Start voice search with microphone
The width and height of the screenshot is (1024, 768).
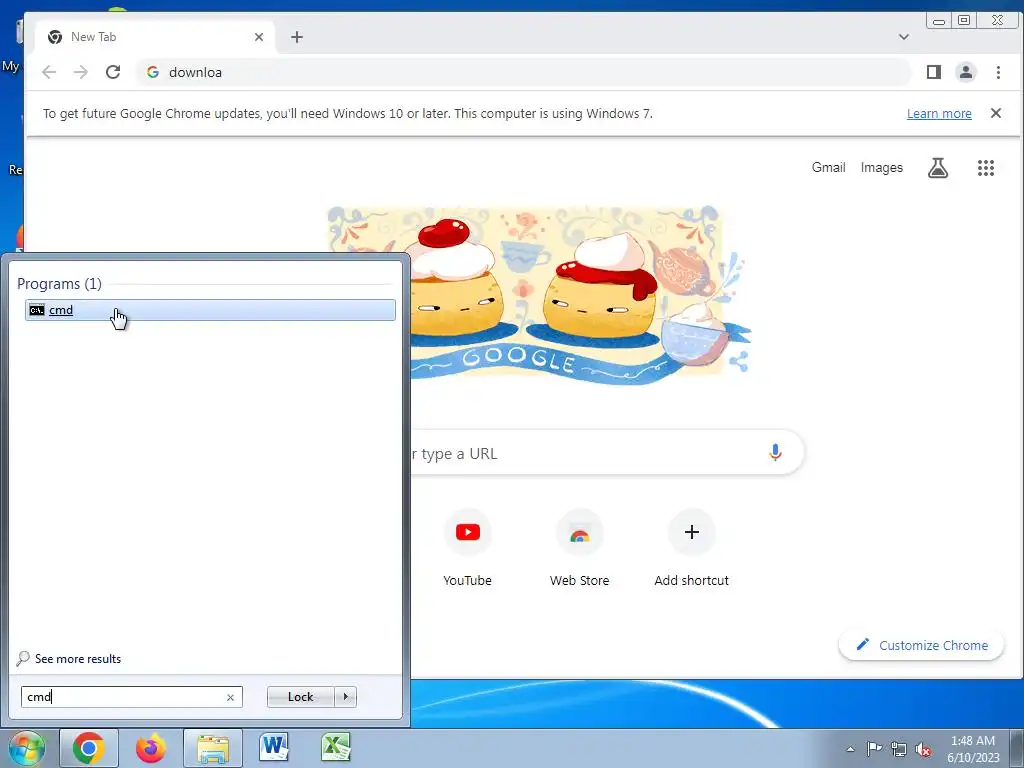775,453
